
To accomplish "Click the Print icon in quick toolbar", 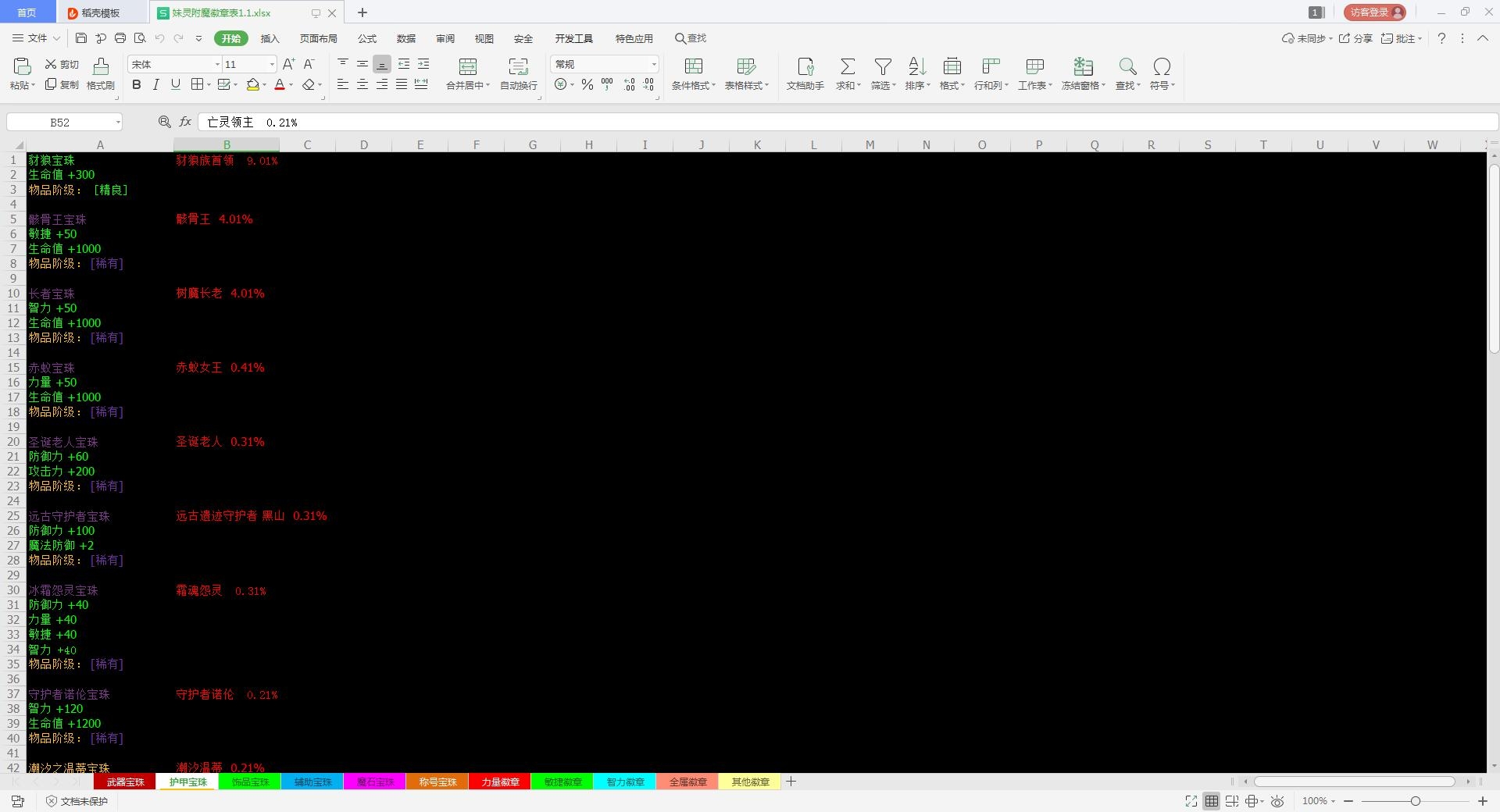I will click(x=120, y=38).
